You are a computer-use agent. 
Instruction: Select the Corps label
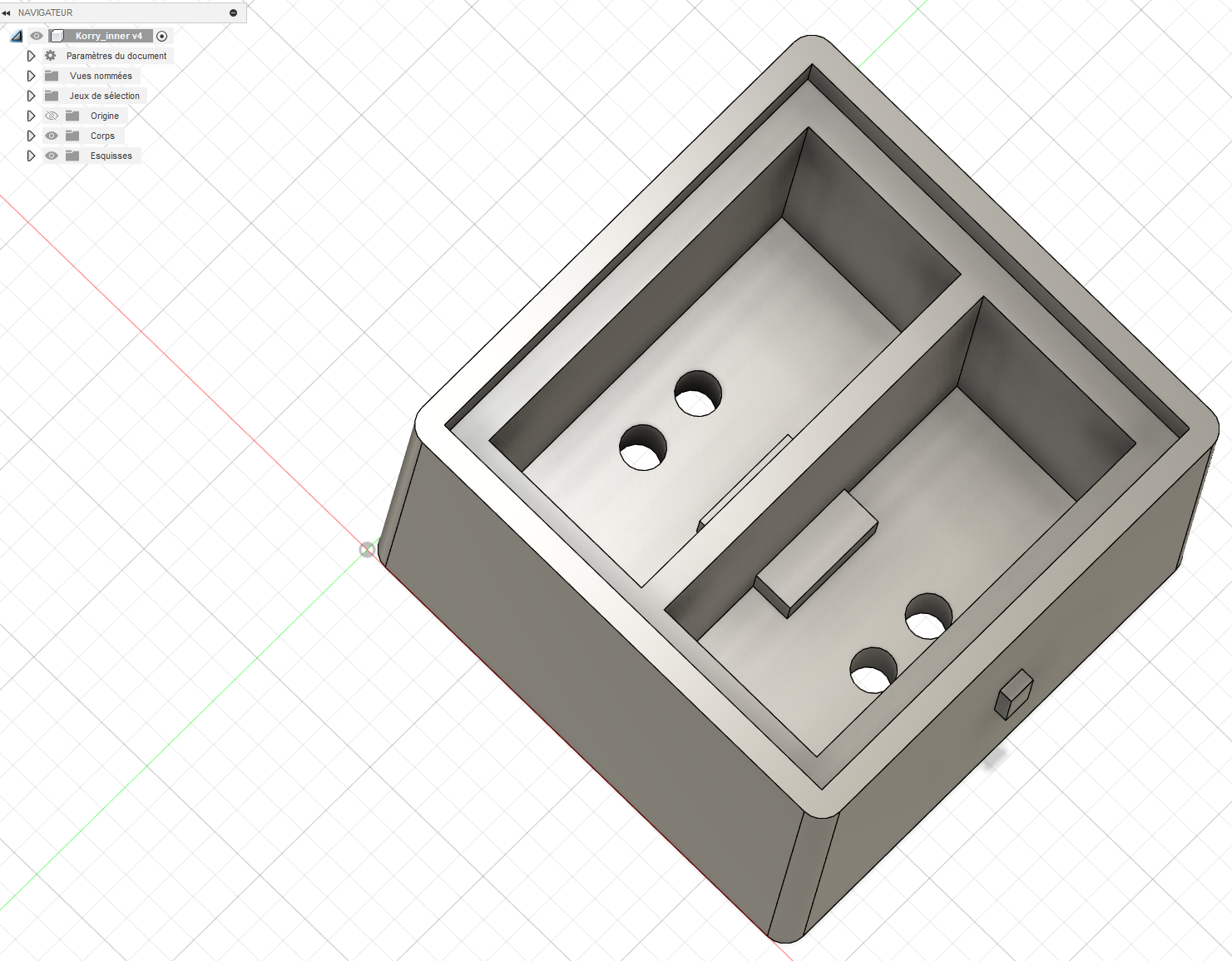point(102,136)
